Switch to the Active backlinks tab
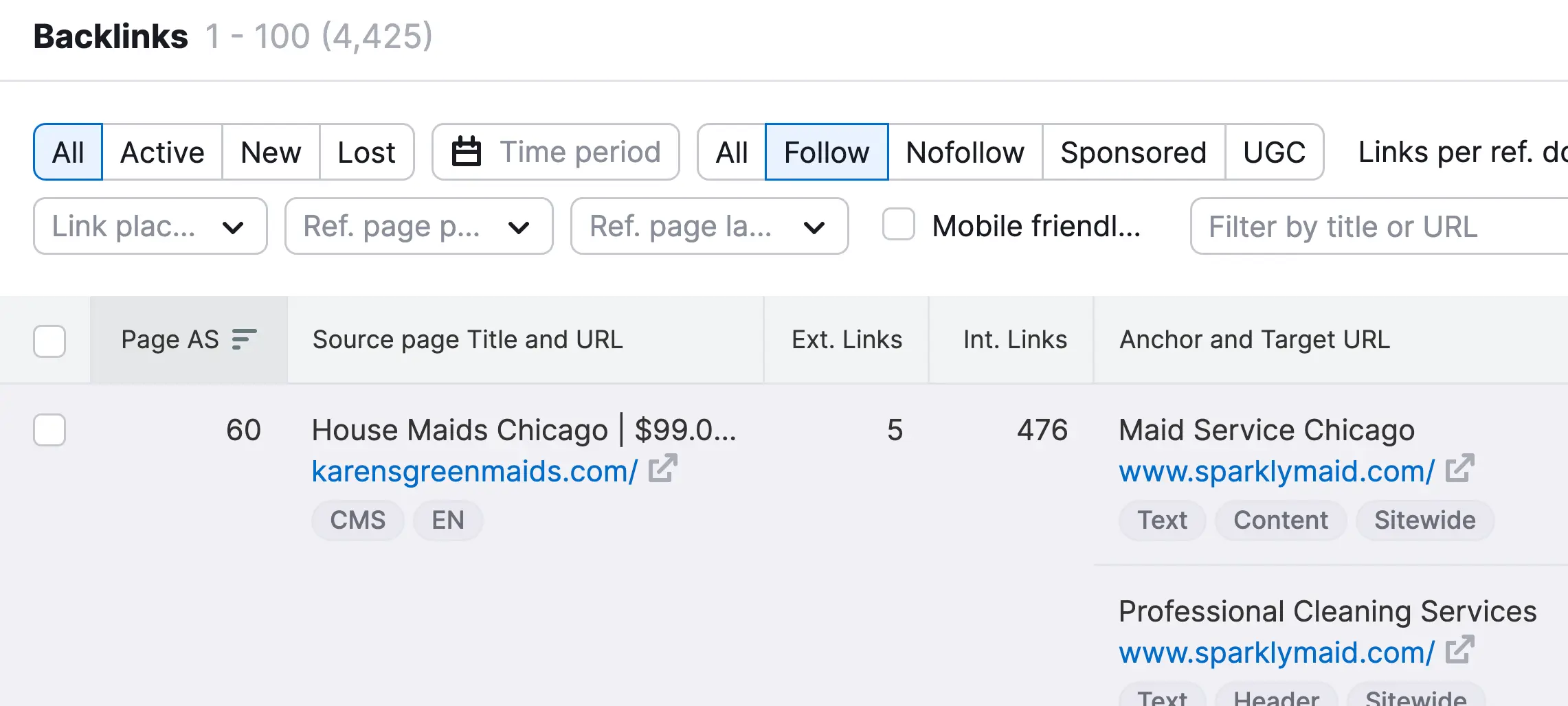 tap(162, 152)
